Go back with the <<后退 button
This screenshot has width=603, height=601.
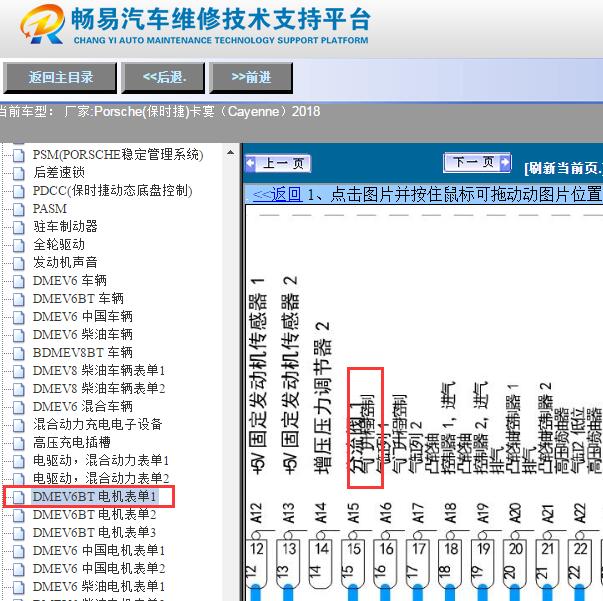(163, 78)
